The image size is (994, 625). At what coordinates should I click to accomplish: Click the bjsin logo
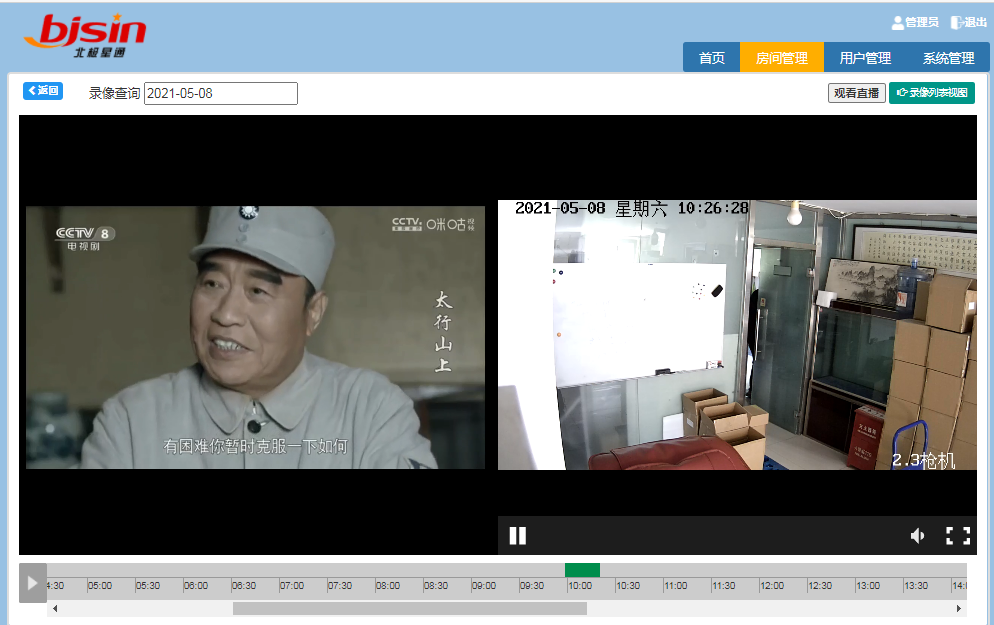coord(85,35)
